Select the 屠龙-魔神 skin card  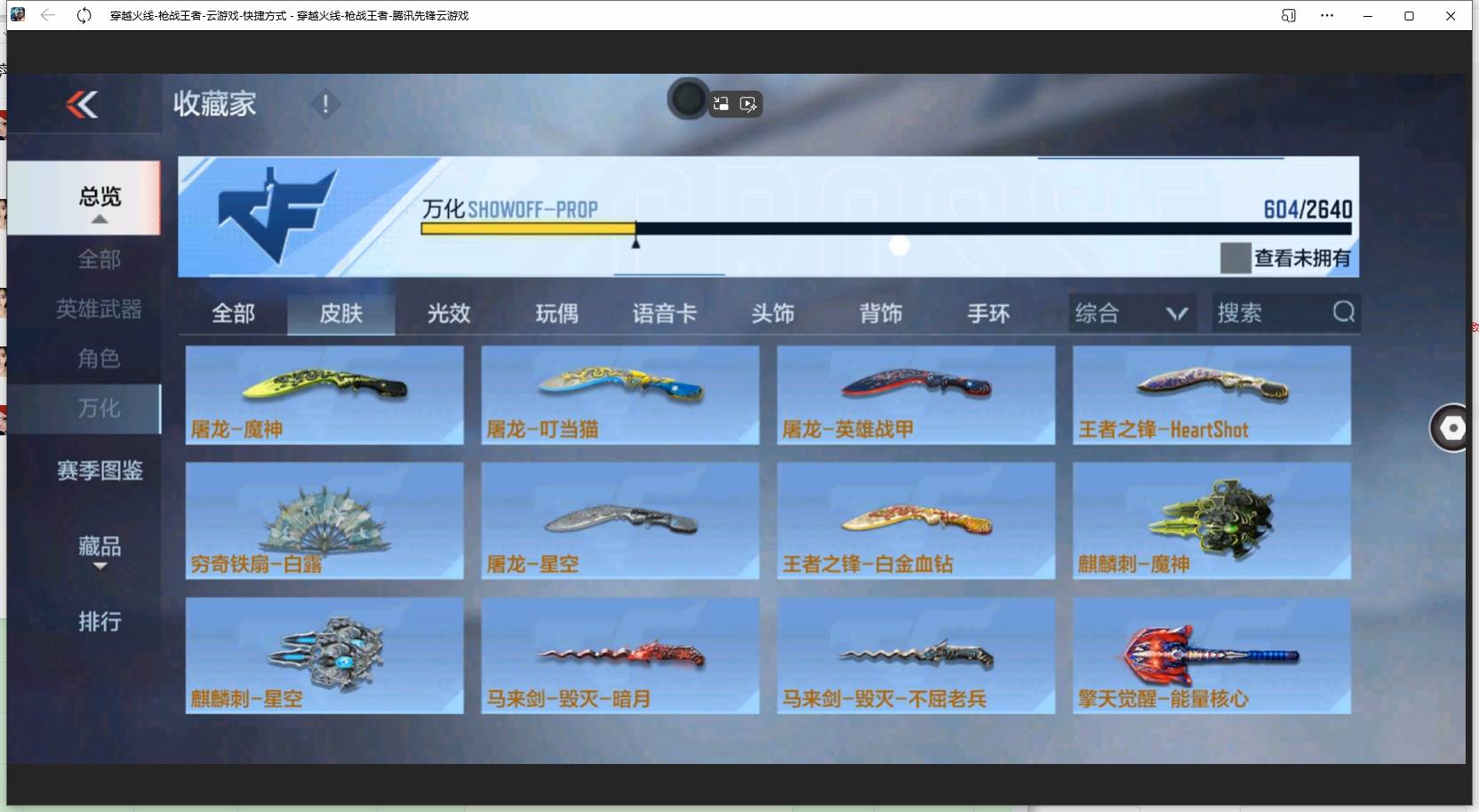click(324, 395)
